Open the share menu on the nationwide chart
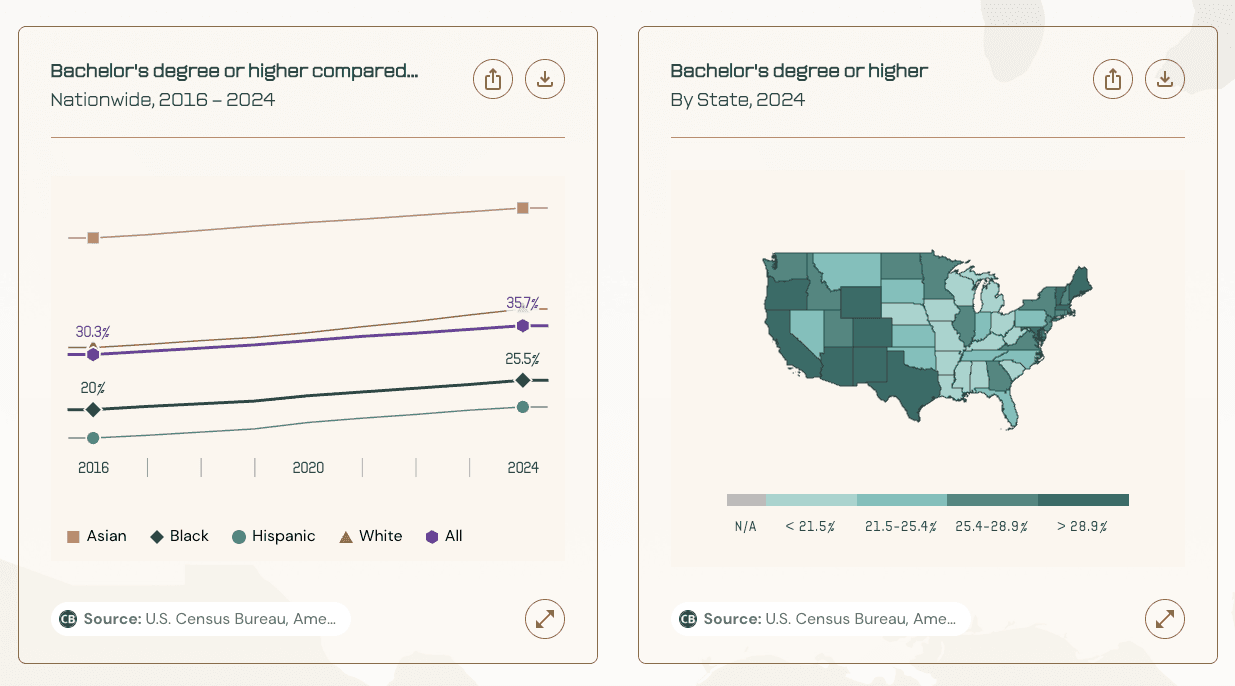 tap(492, 78)
